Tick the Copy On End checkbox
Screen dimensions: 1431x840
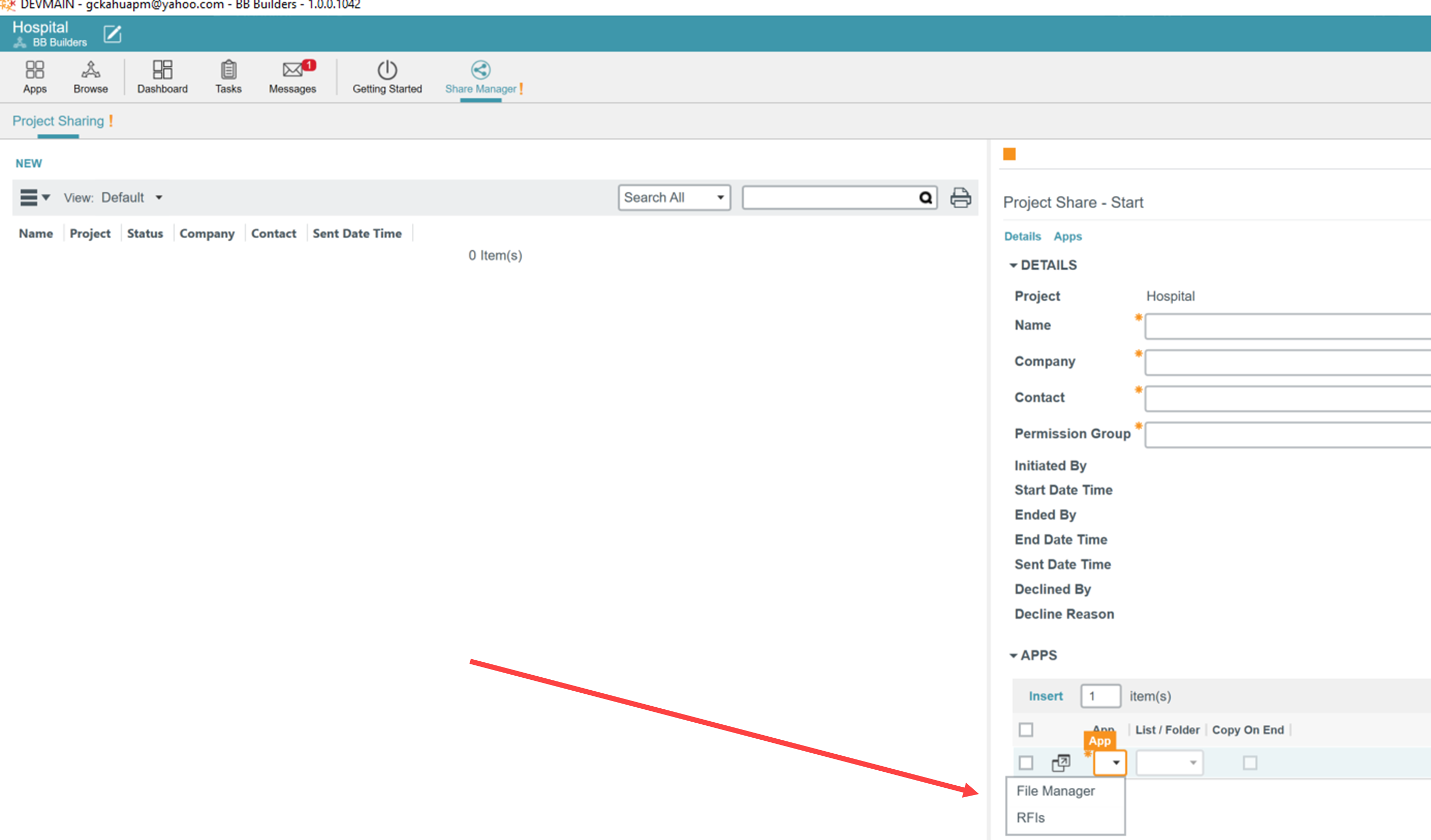[x=1249, y=763]
